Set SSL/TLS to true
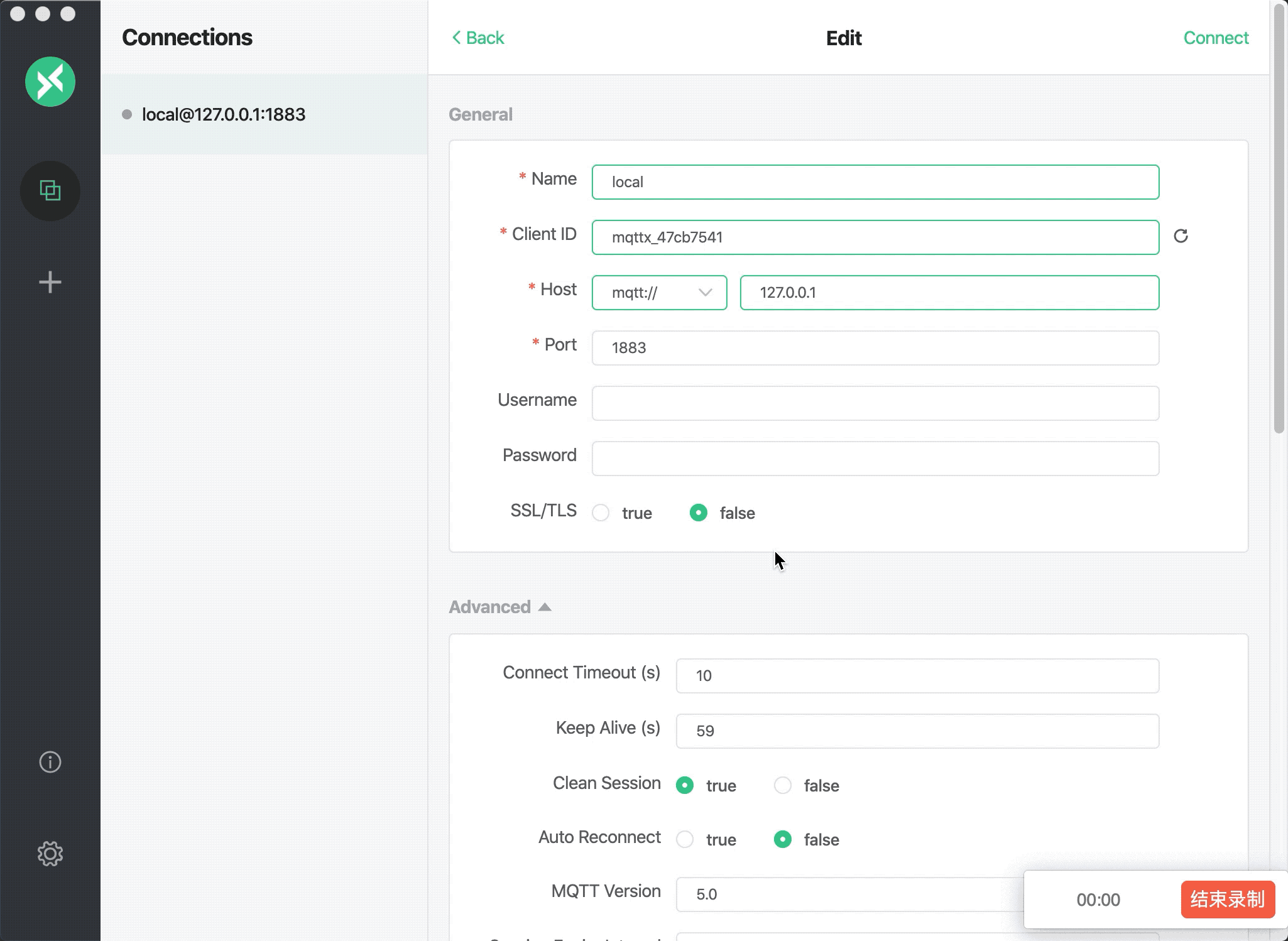 tap(601, 513)
